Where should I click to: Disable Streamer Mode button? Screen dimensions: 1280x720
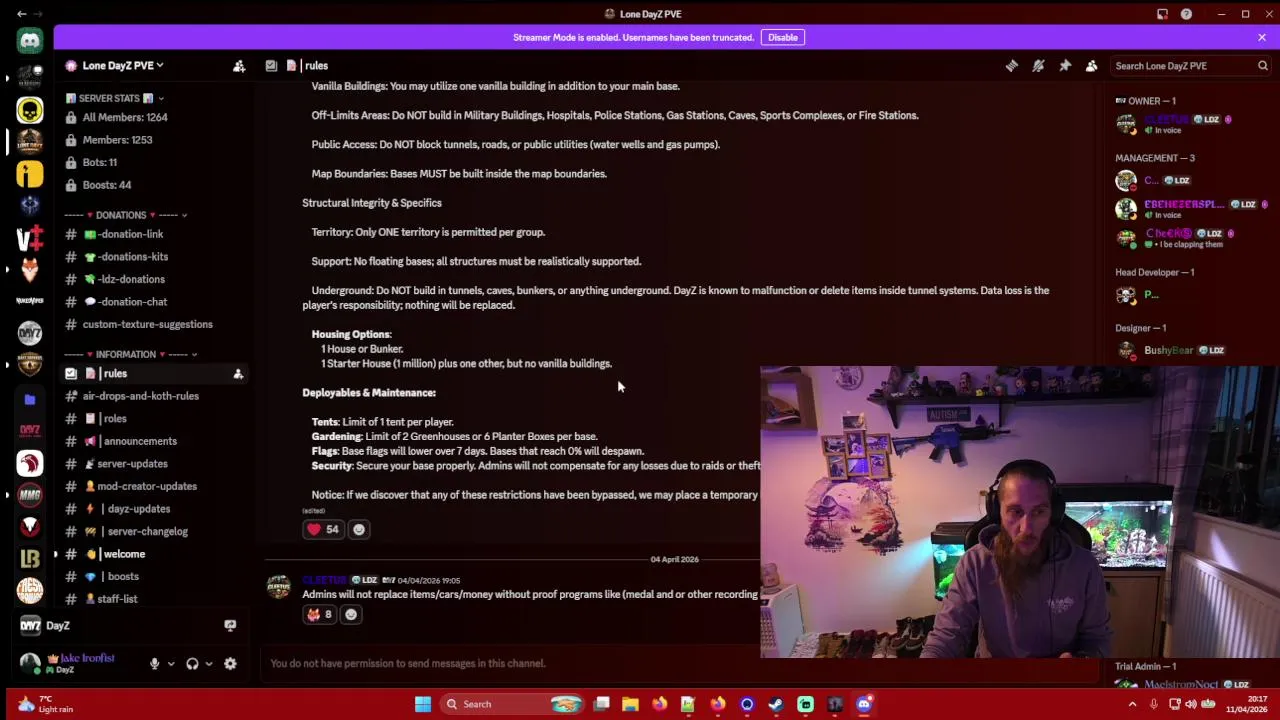783,37
